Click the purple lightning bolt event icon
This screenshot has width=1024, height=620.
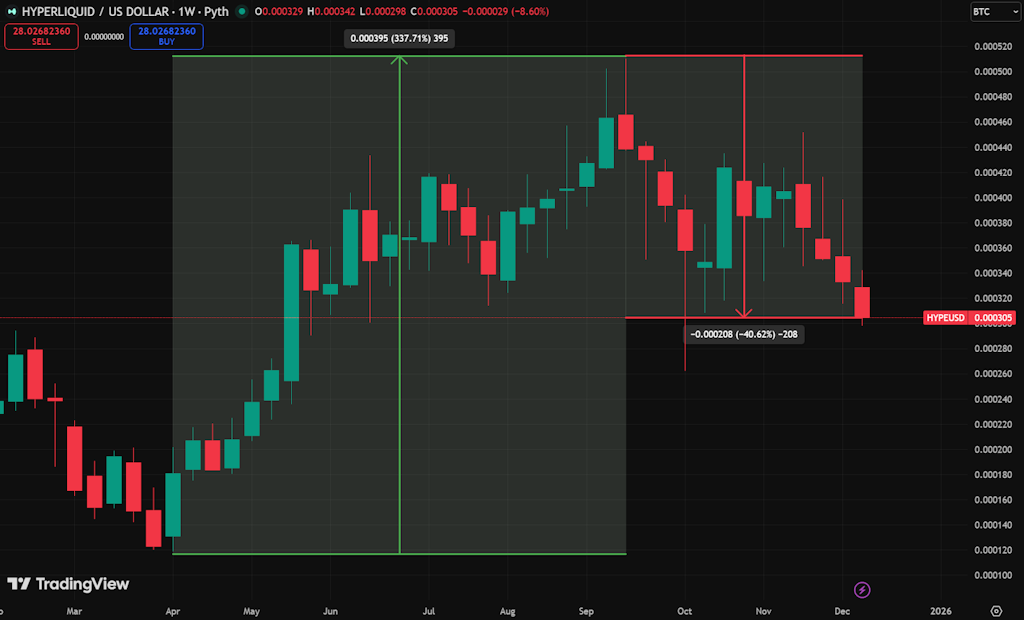pos(862,590)
